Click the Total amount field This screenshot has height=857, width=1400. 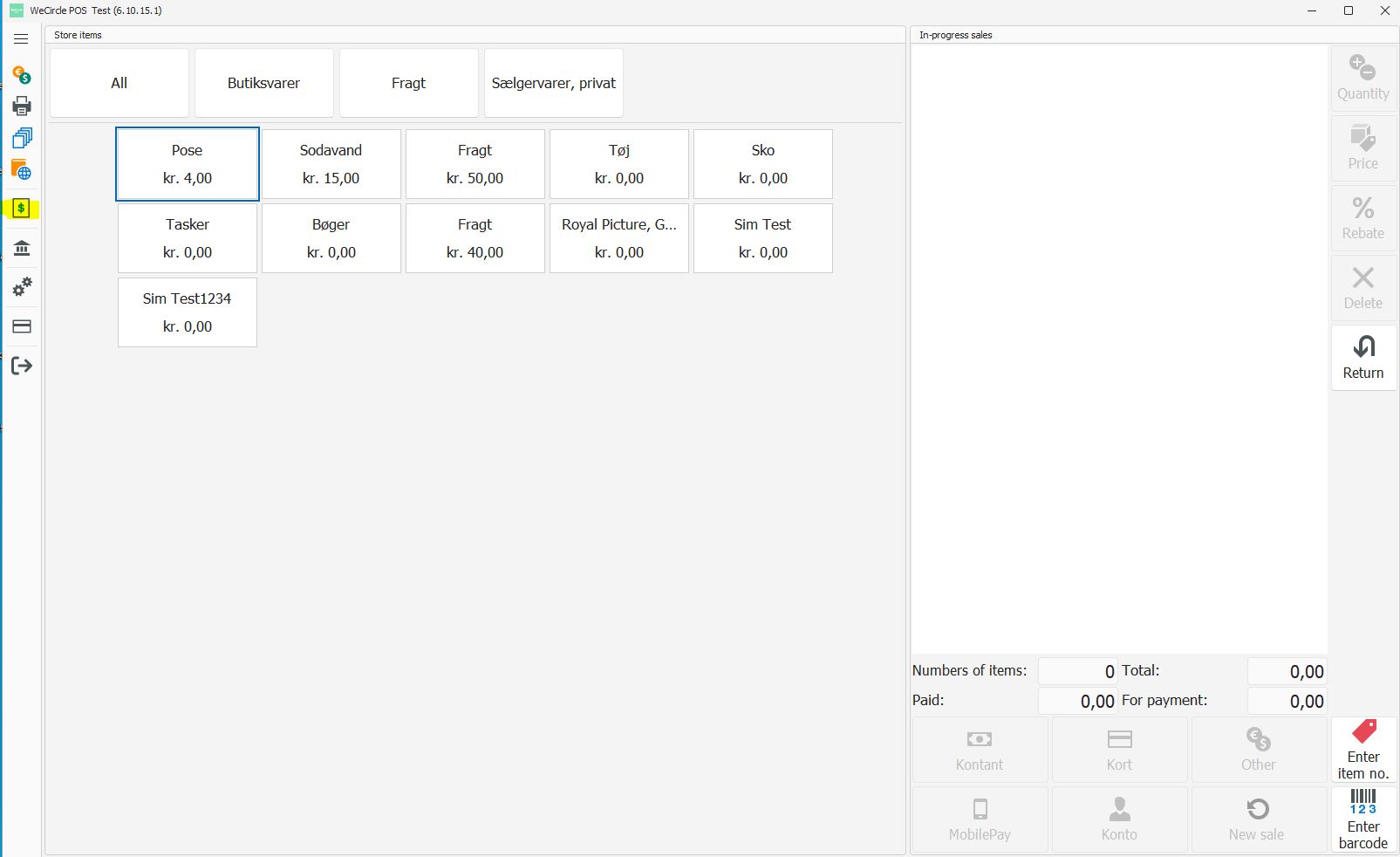click(1287, 671)
